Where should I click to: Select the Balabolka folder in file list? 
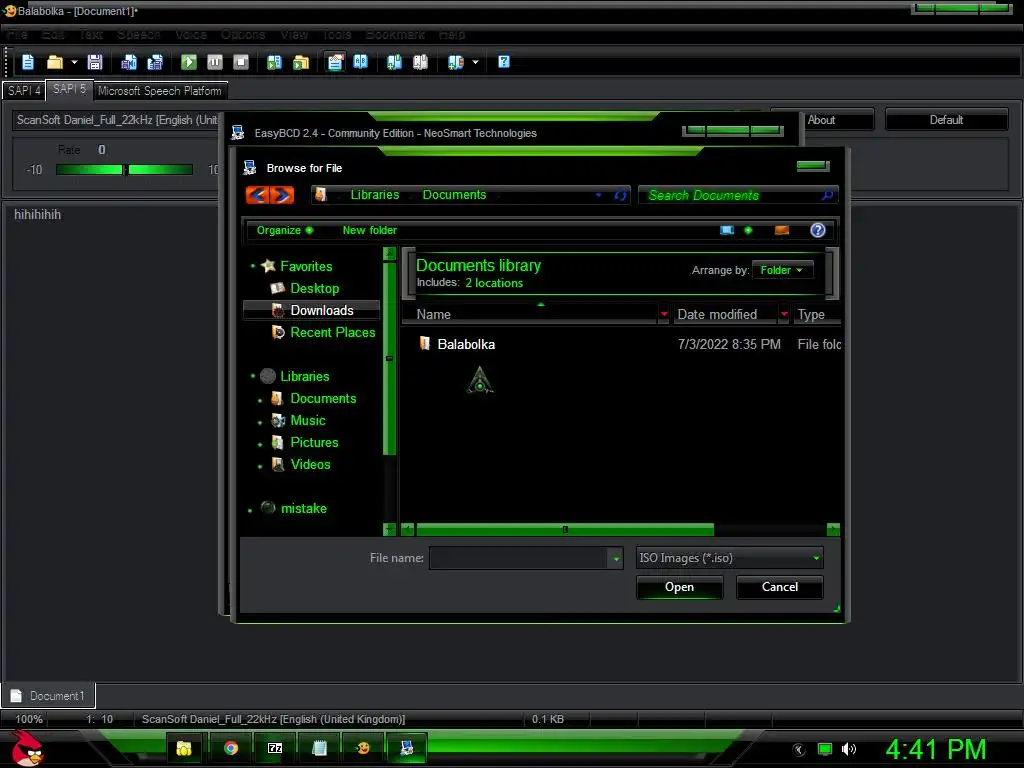(x=466, y=344)
